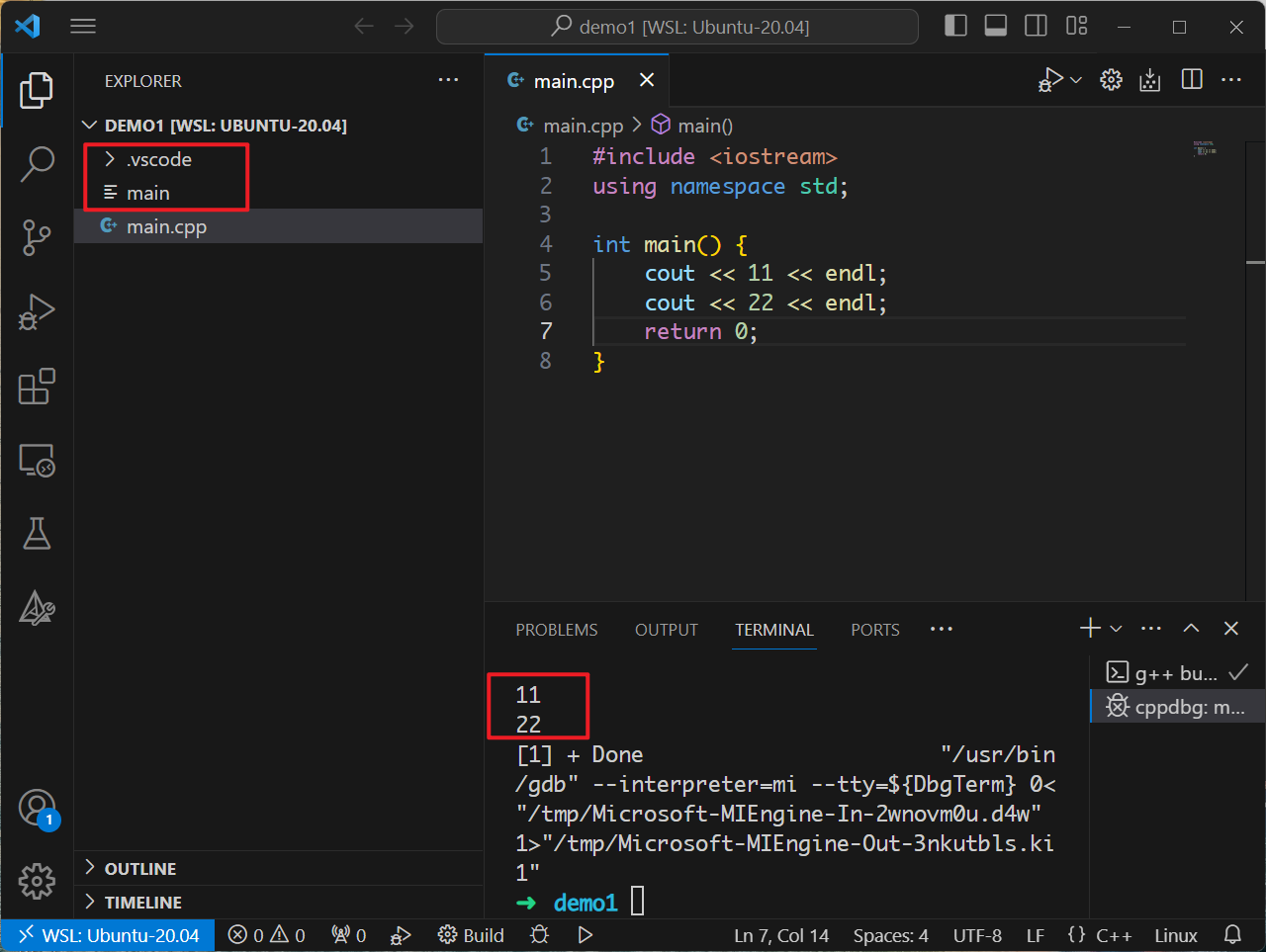Start debugging with the Run C++ File button
Viewport: 1266px width, 952px height.
[x=1051, y=79]
